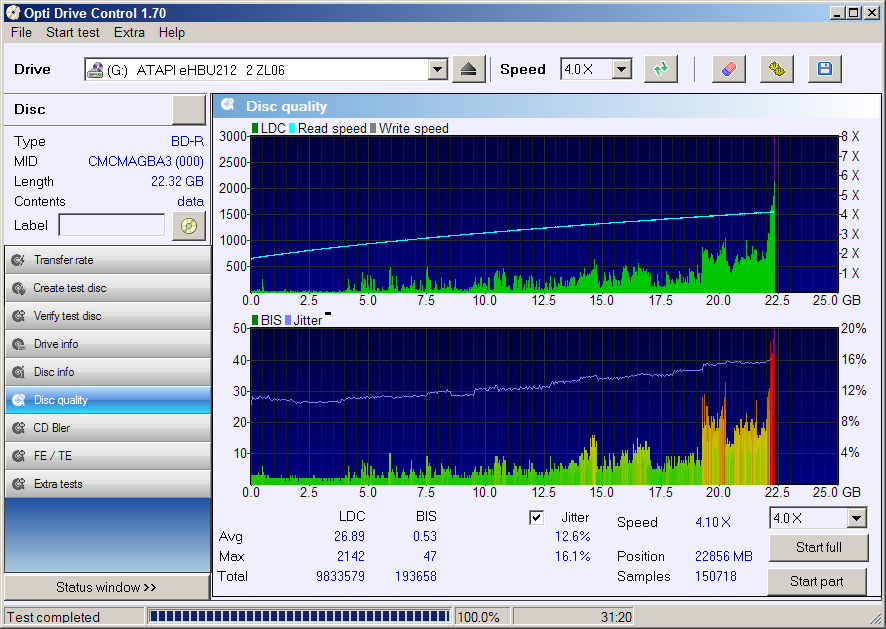Select the FE / TE test
The height and width of the screenshot is (629, 886).
[x=107, y=456]
